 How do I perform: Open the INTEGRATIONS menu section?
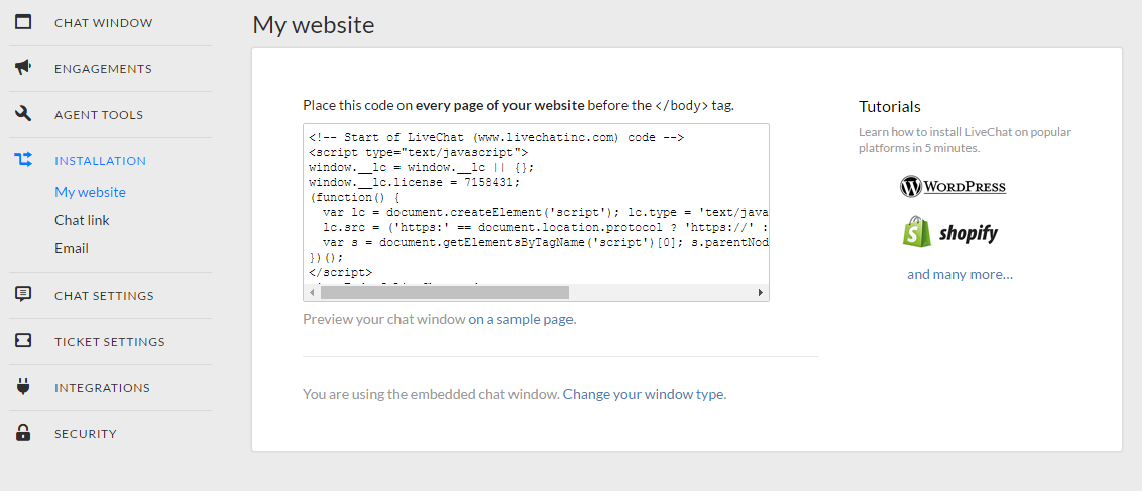[102, 387]
